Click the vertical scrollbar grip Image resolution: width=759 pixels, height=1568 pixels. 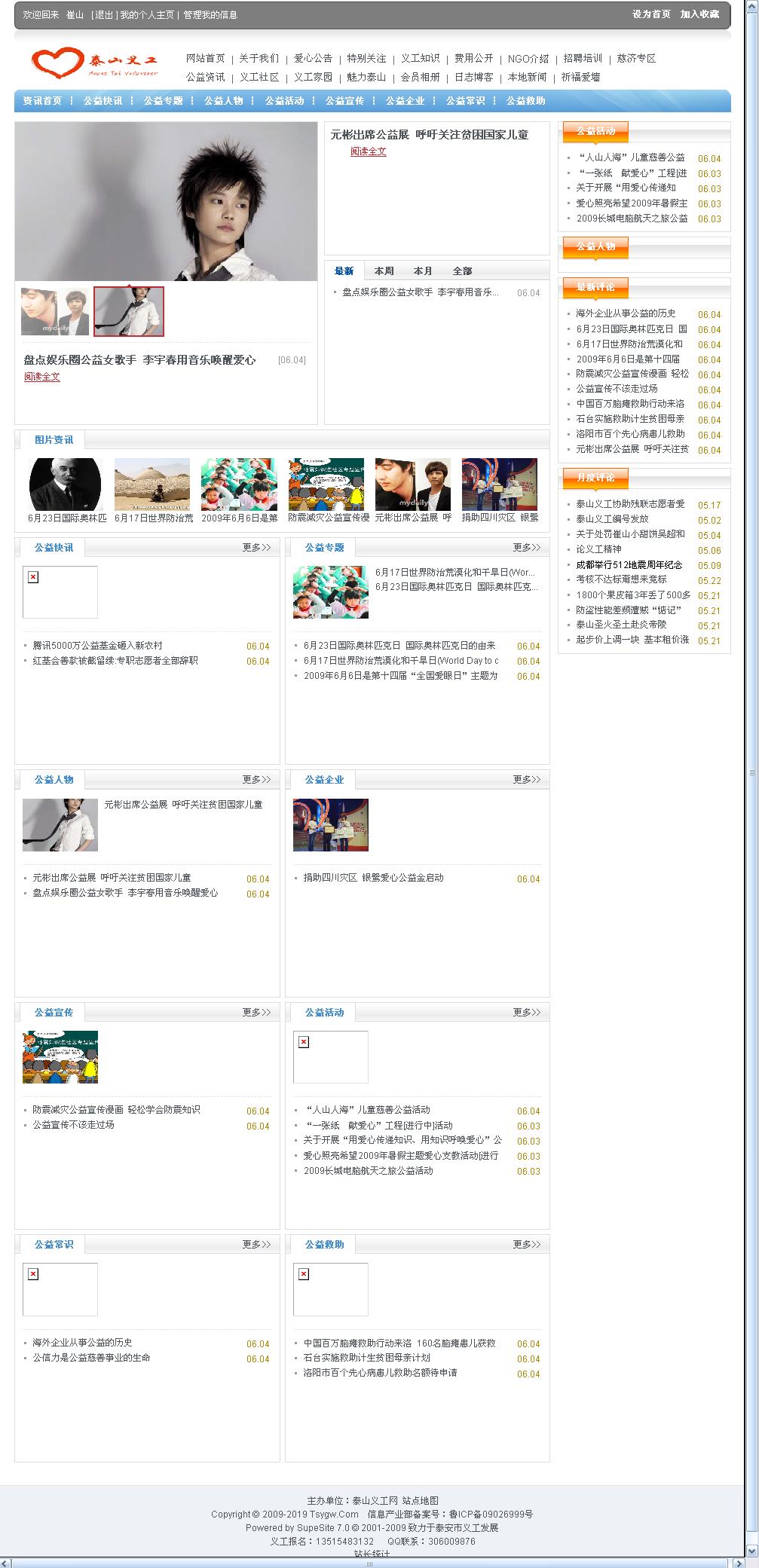(751, 773)
